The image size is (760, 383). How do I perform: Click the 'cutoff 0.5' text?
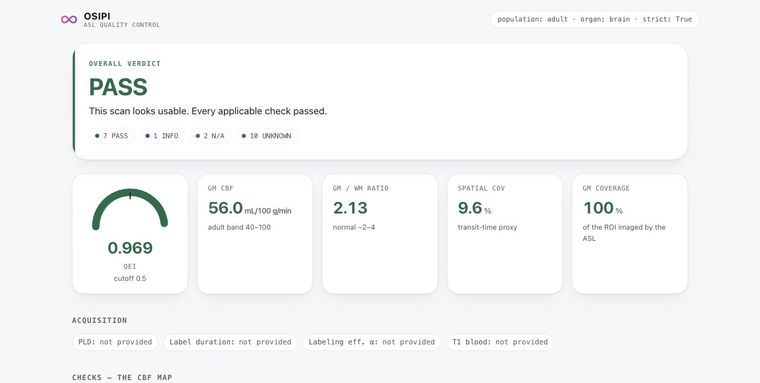130,278
